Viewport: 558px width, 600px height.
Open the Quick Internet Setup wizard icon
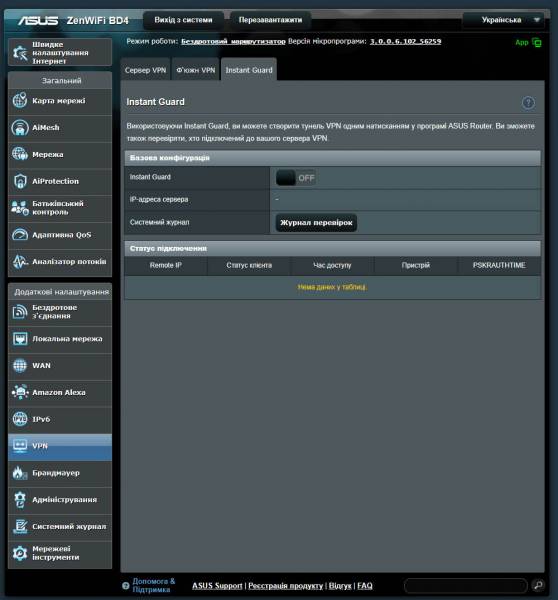(x=20, y=52)
